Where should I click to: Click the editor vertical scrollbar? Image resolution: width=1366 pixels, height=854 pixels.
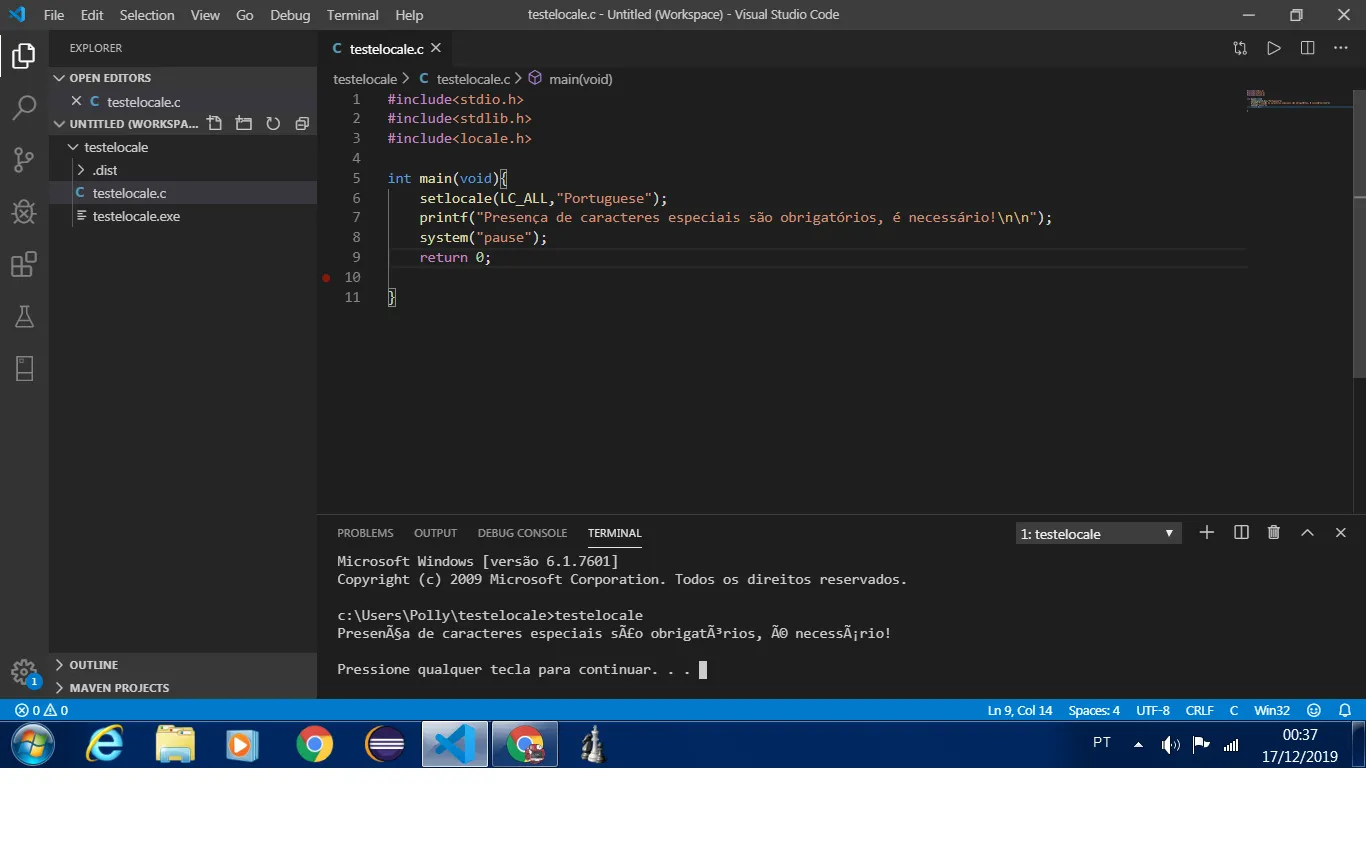1358,233
